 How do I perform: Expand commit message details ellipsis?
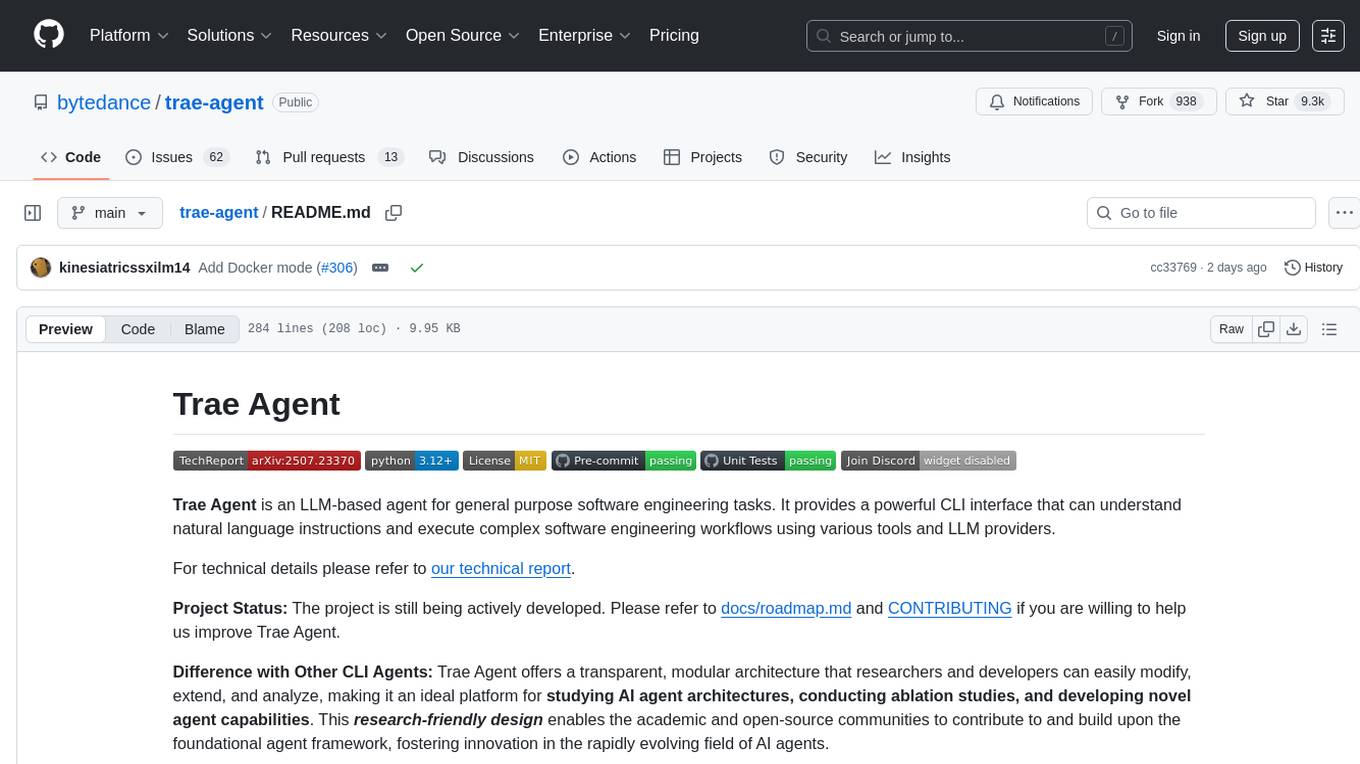click(380, 268)
